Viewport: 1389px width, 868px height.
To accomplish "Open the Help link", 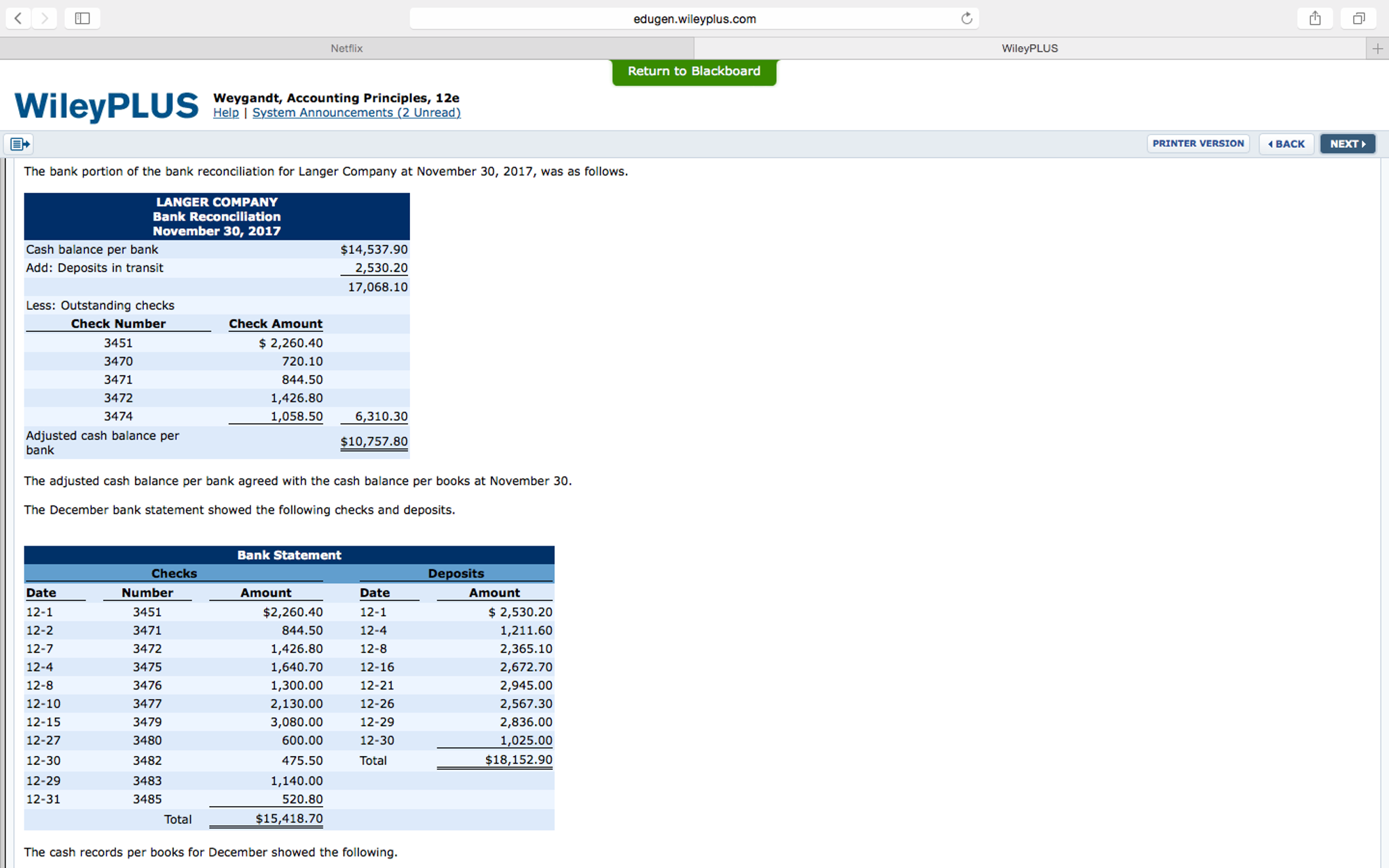I will (x=225, y=113).
